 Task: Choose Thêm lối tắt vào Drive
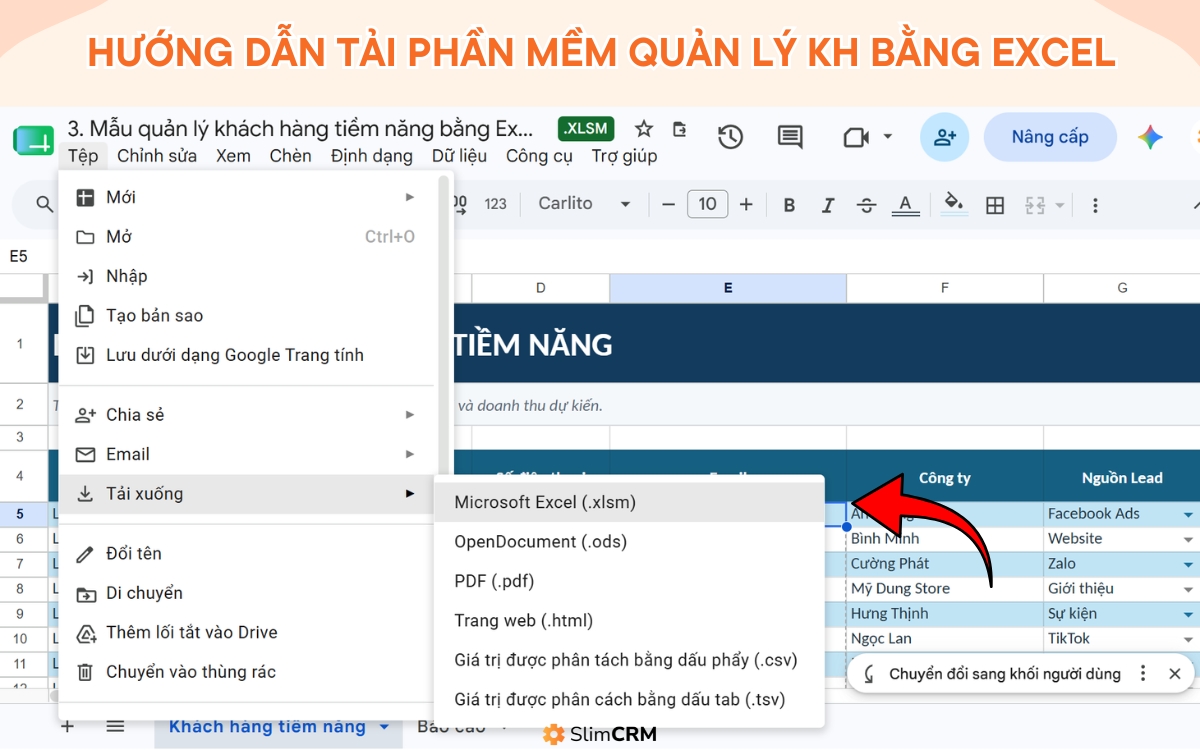coord(247,632)
